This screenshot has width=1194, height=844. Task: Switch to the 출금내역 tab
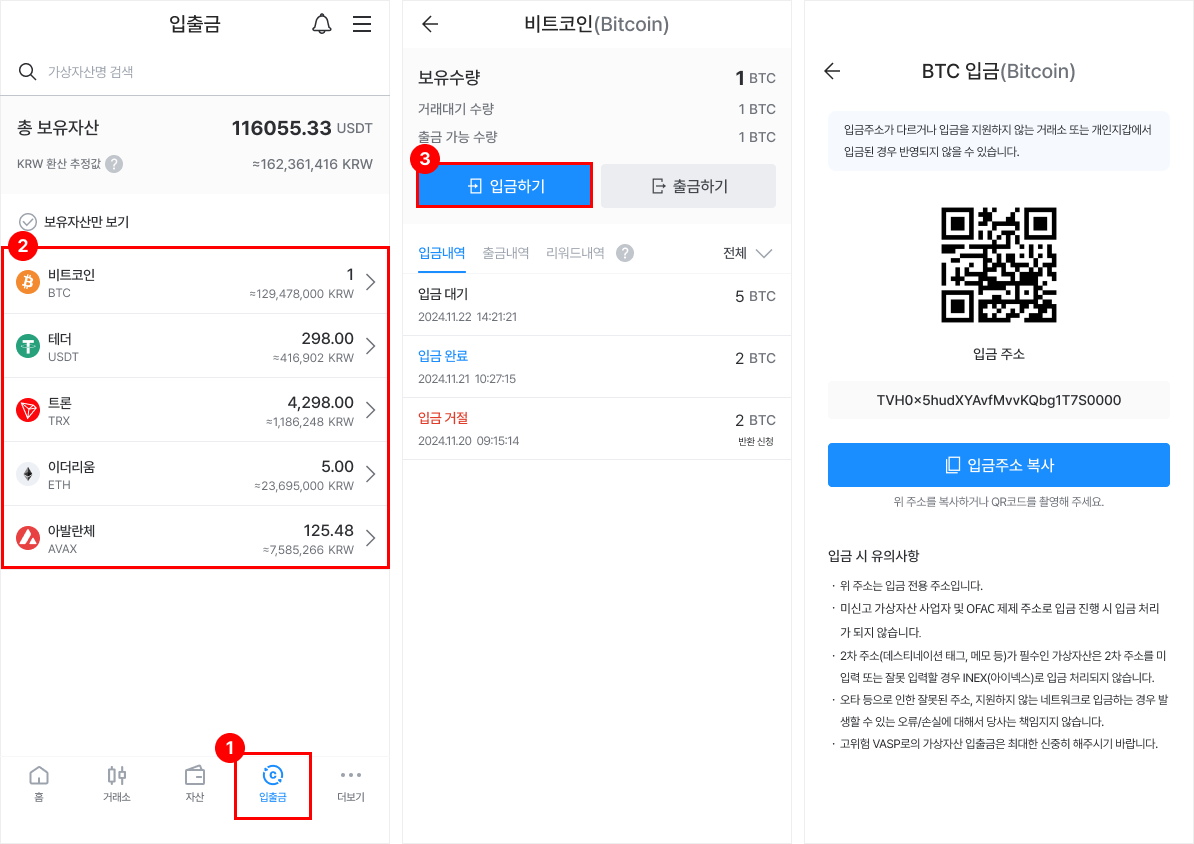[506, 253]
